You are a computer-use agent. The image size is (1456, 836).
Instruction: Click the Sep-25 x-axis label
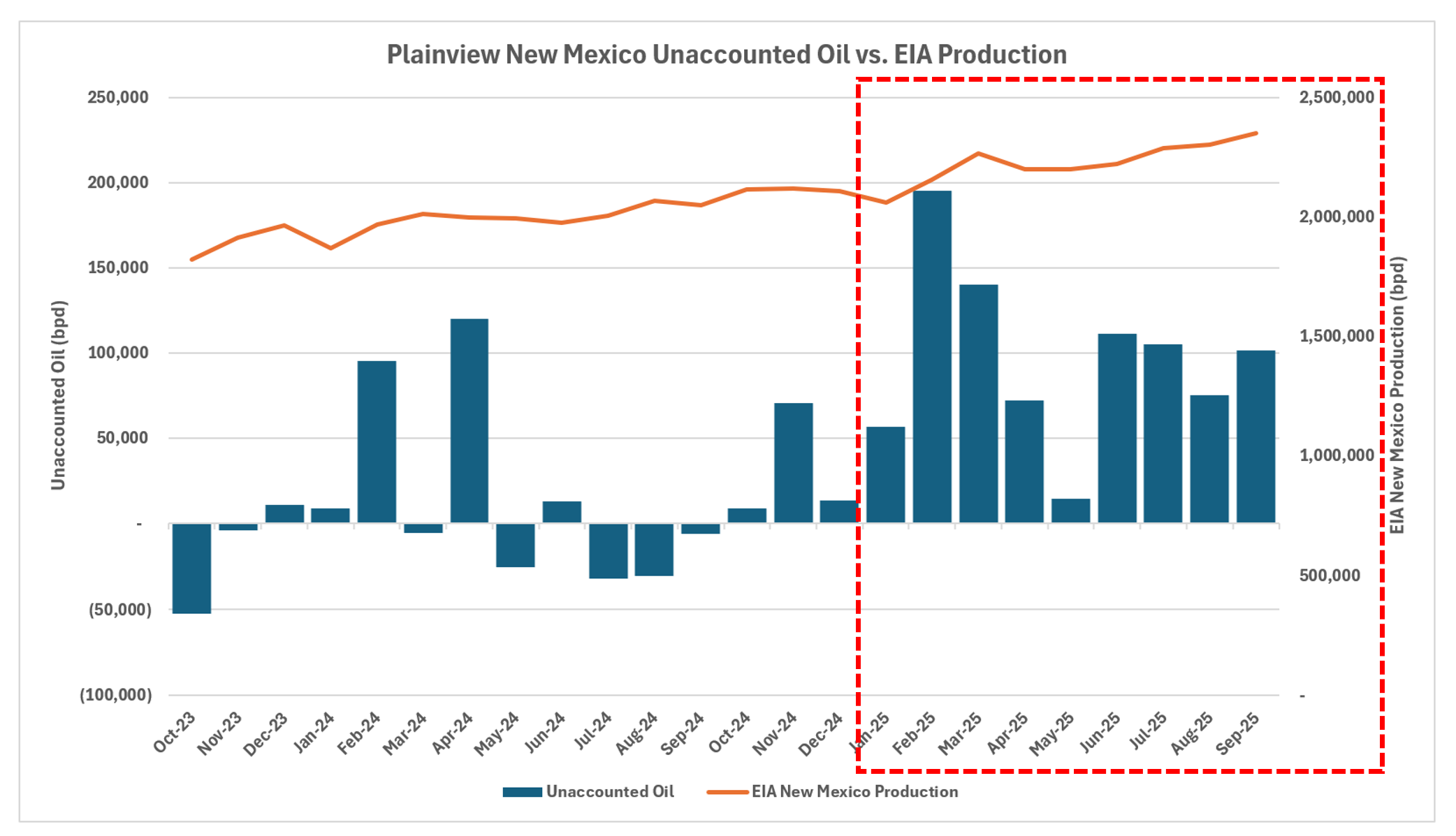[1238, 733]
